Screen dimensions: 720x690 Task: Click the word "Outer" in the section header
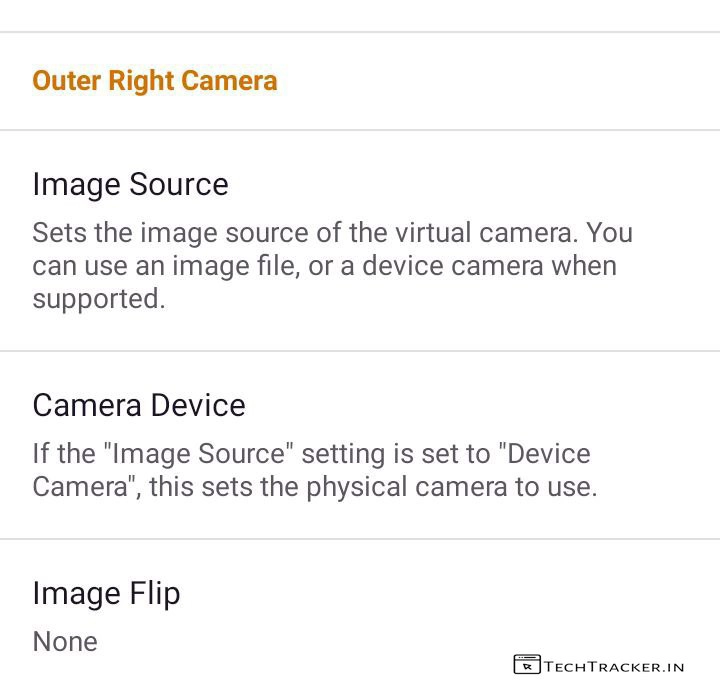65,81
